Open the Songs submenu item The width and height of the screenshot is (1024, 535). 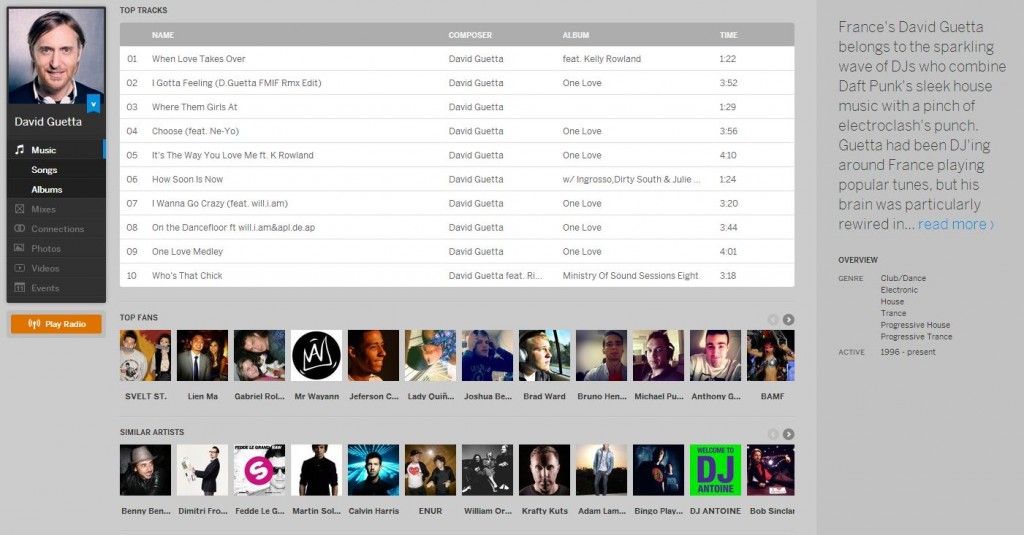(44, 170)
